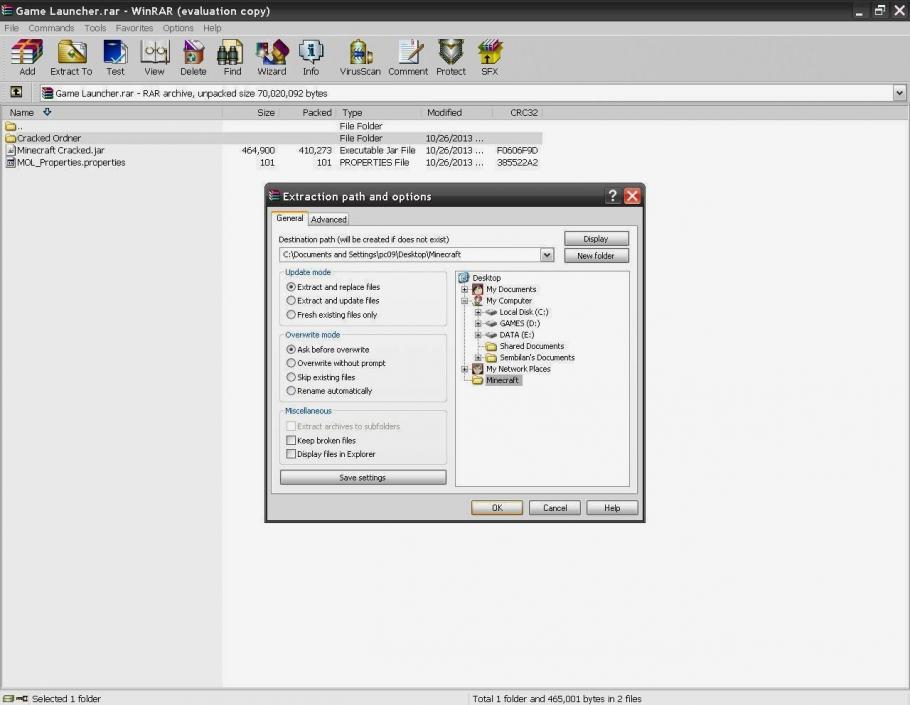
Task: Select the Minecraft folder in tree
Action: (x=503, y=380)
